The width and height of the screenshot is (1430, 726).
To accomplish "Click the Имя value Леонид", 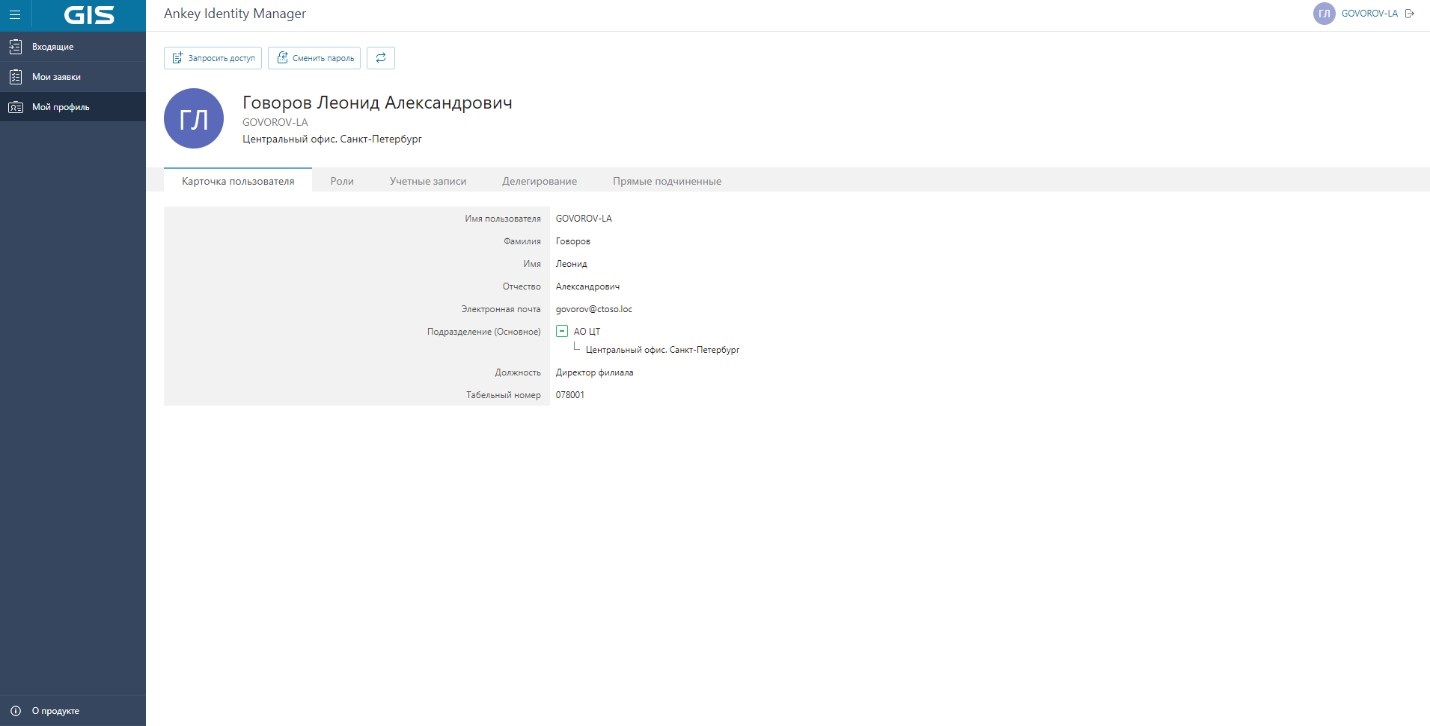I will click(572, 264).
